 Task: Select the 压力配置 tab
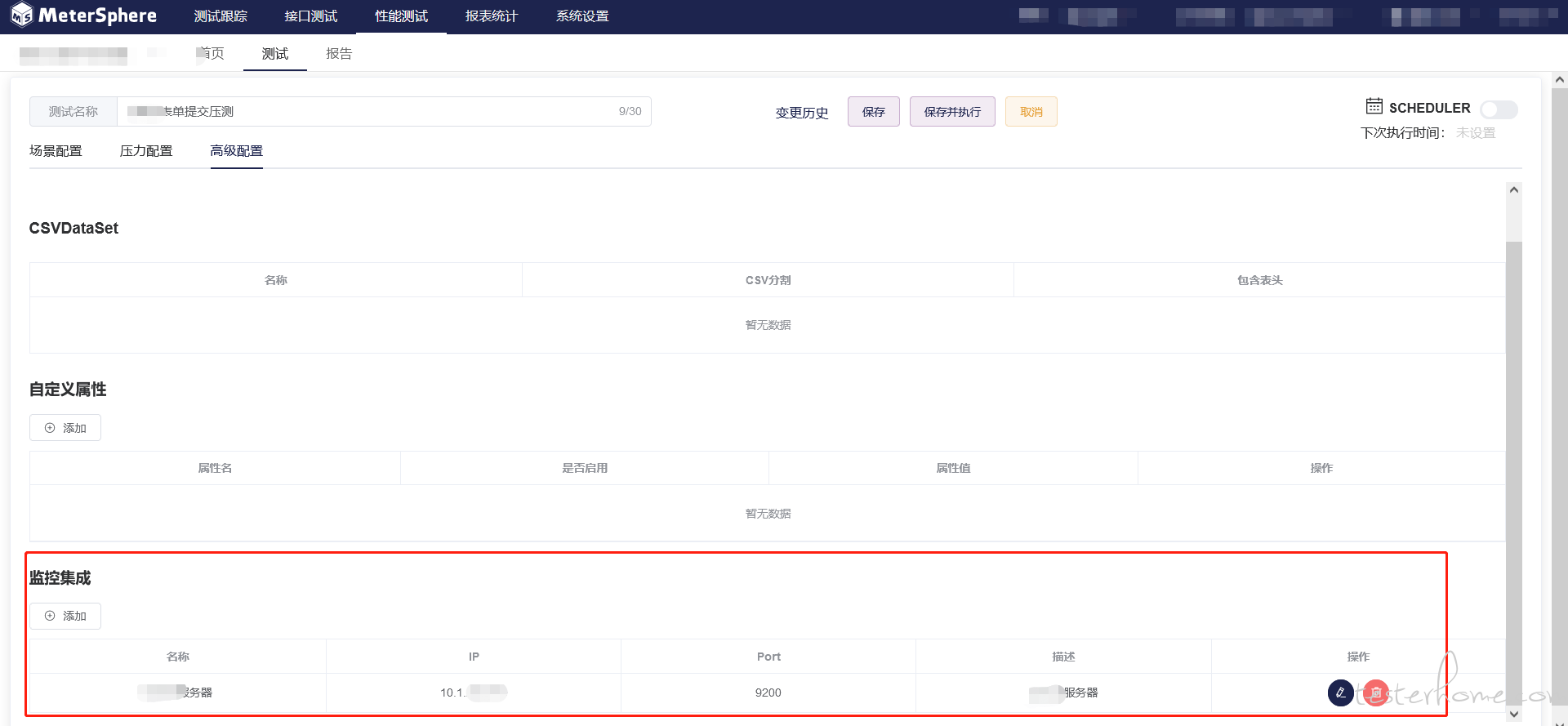pyautogui.click(x=146, y=151)
